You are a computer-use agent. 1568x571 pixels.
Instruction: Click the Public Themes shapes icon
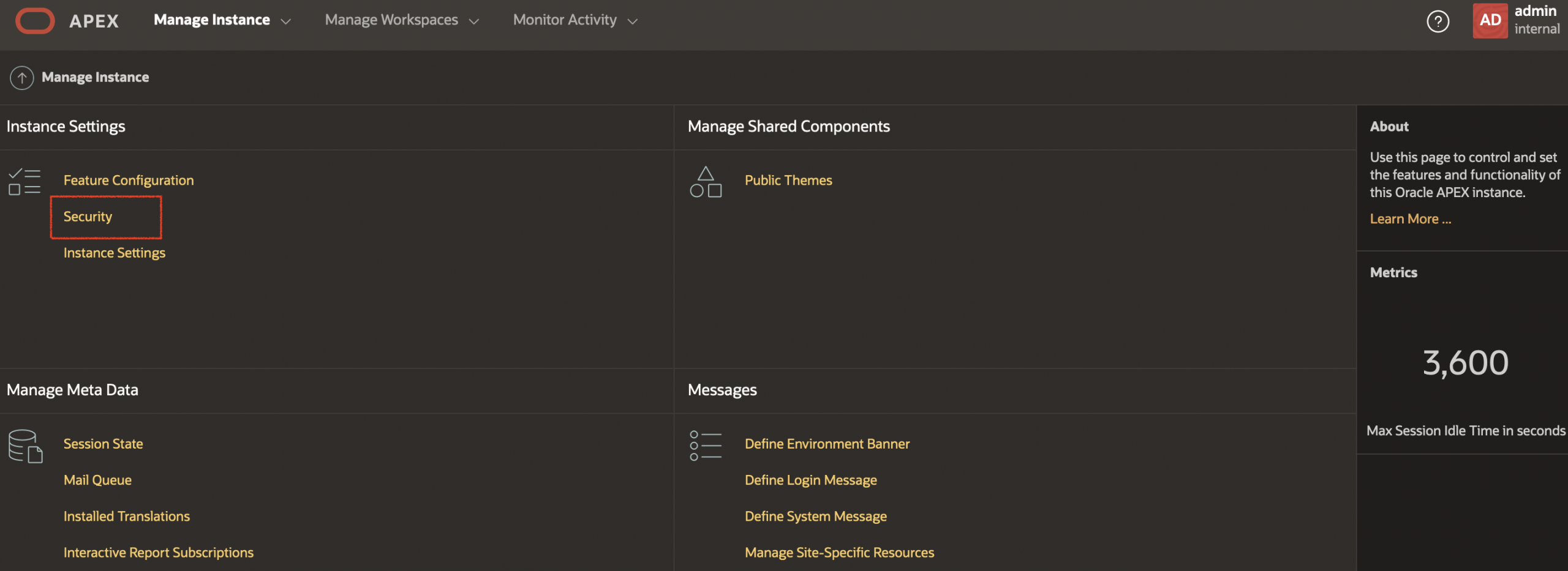pyautogui.click(x=706, y=181)
